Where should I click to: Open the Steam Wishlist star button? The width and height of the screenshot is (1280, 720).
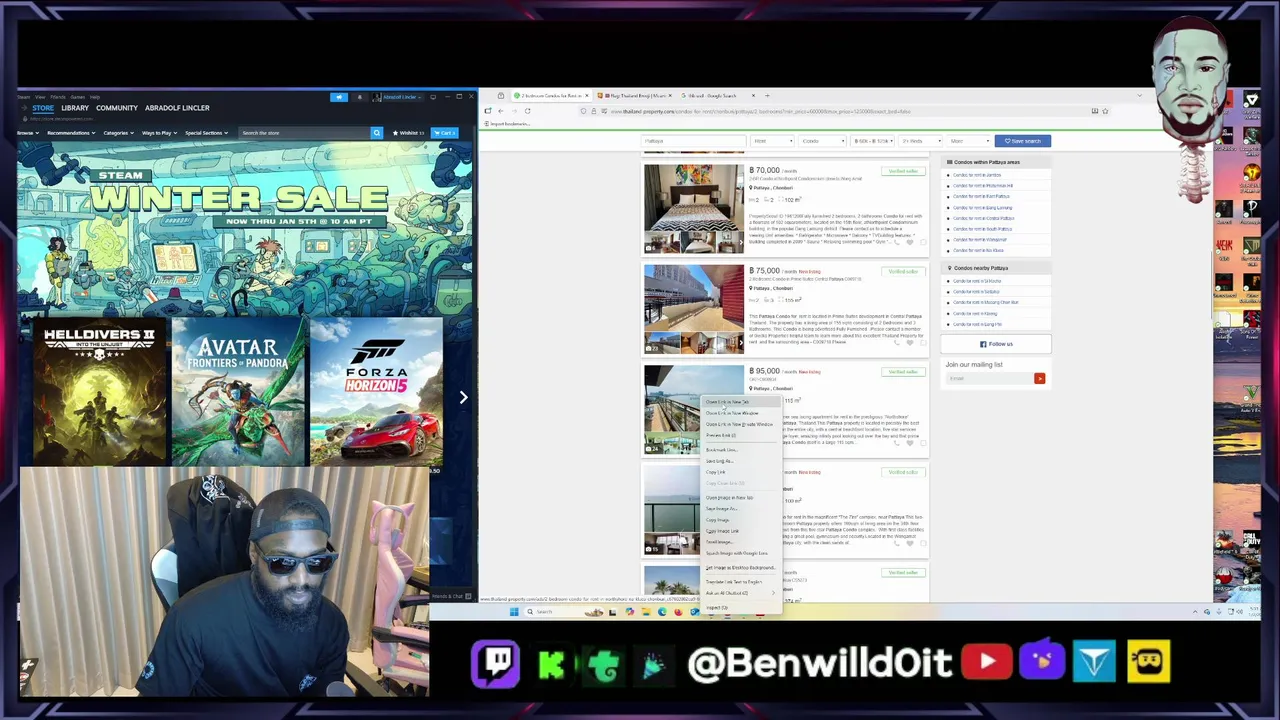(408, 133)
